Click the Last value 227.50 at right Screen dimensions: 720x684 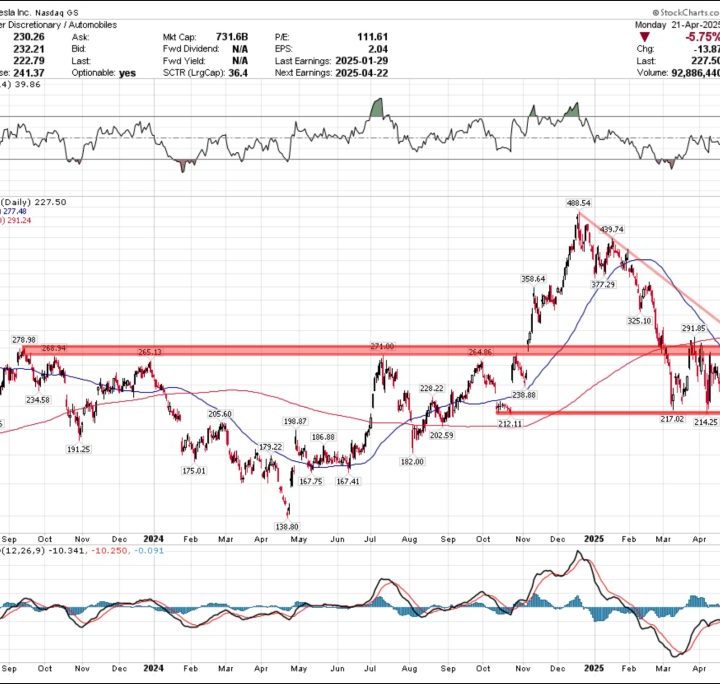pyautogui.click(x=706, y=61)
